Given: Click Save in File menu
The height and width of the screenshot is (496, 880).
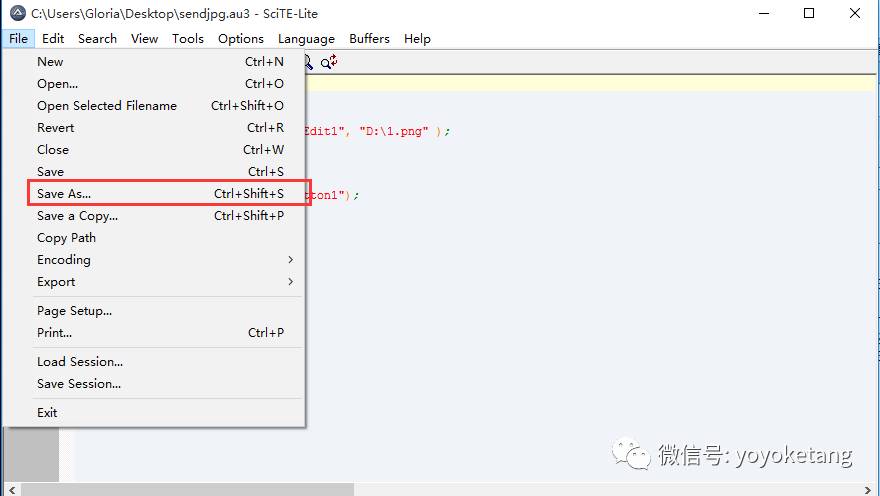Looking at the screenshot, I should coord(154,172).
